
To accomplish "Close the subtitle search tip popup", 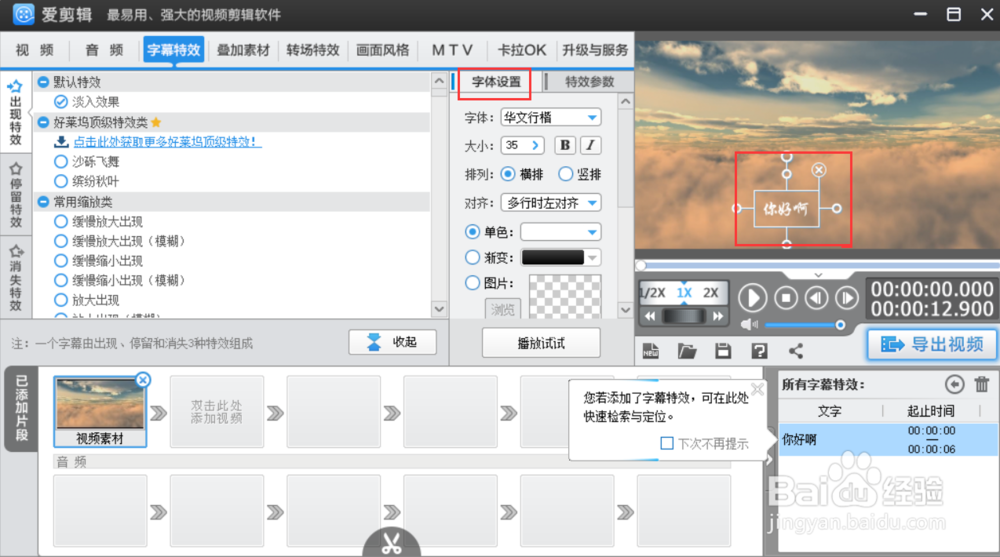I will click(757, 389).
